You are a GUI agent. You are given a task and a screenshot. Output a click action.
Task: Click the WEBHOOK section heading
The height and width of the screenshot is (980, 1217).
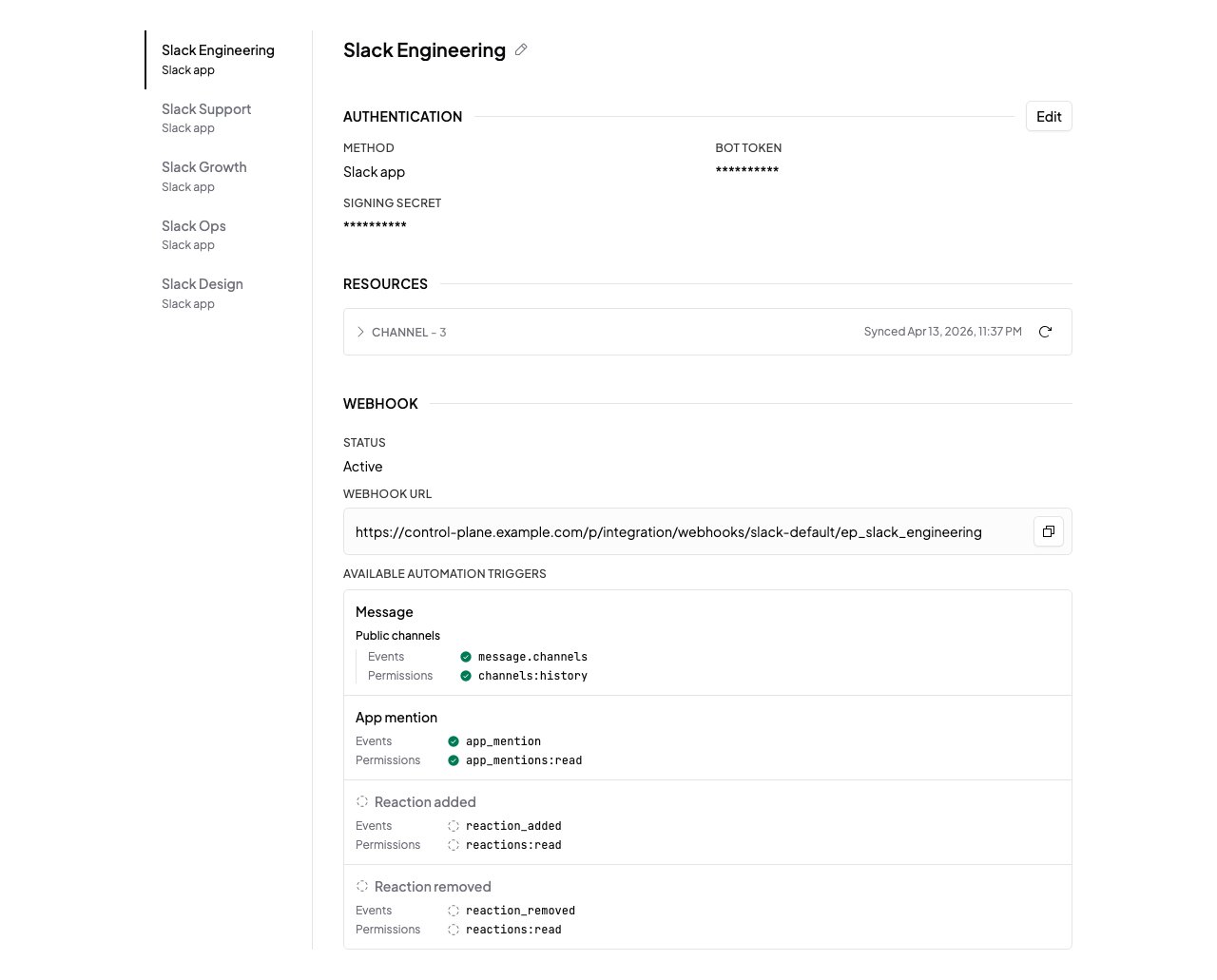click(380, 404)
